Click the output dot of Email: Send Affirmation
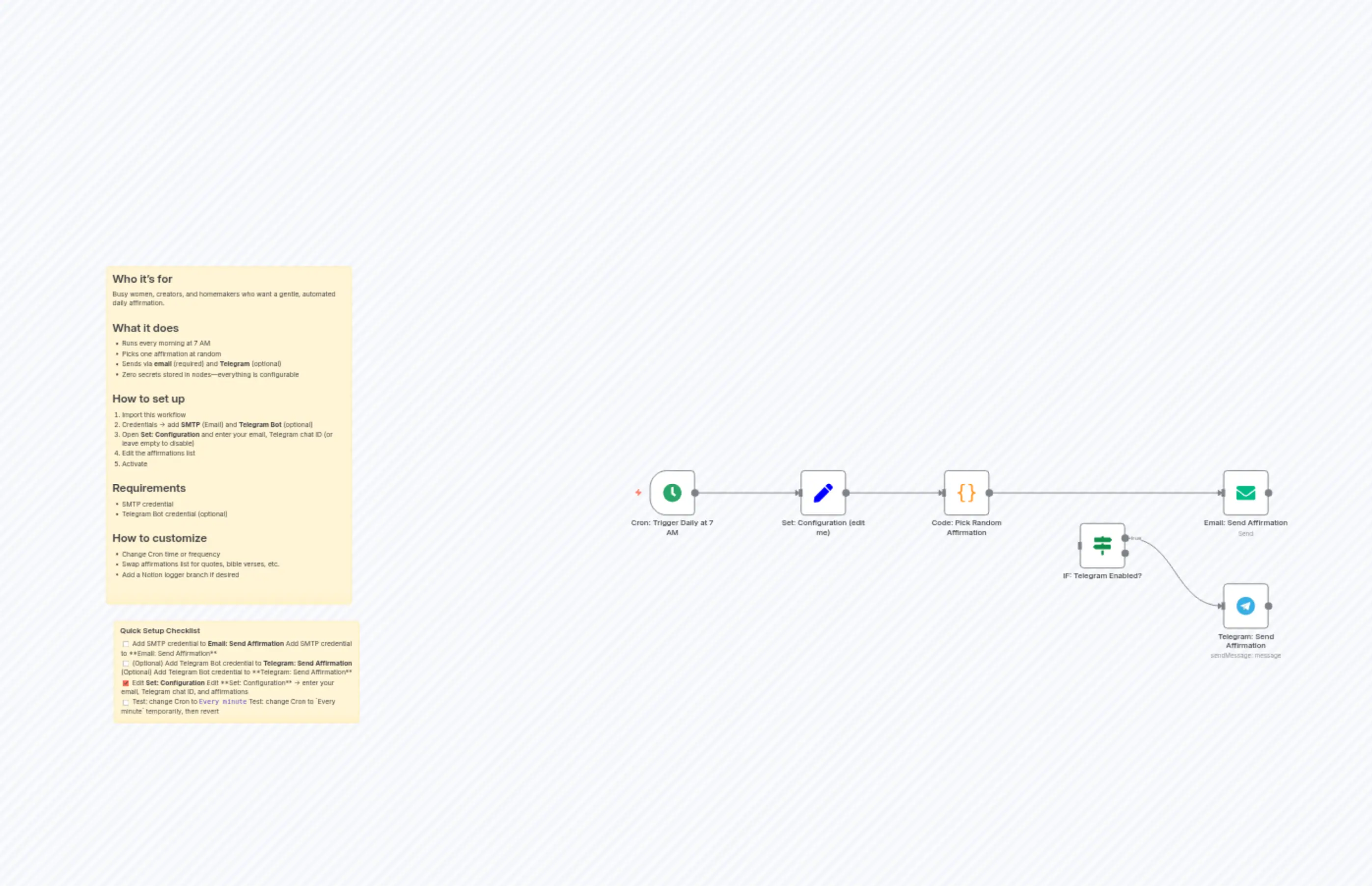The image size is (1372, 886). 1269,493
